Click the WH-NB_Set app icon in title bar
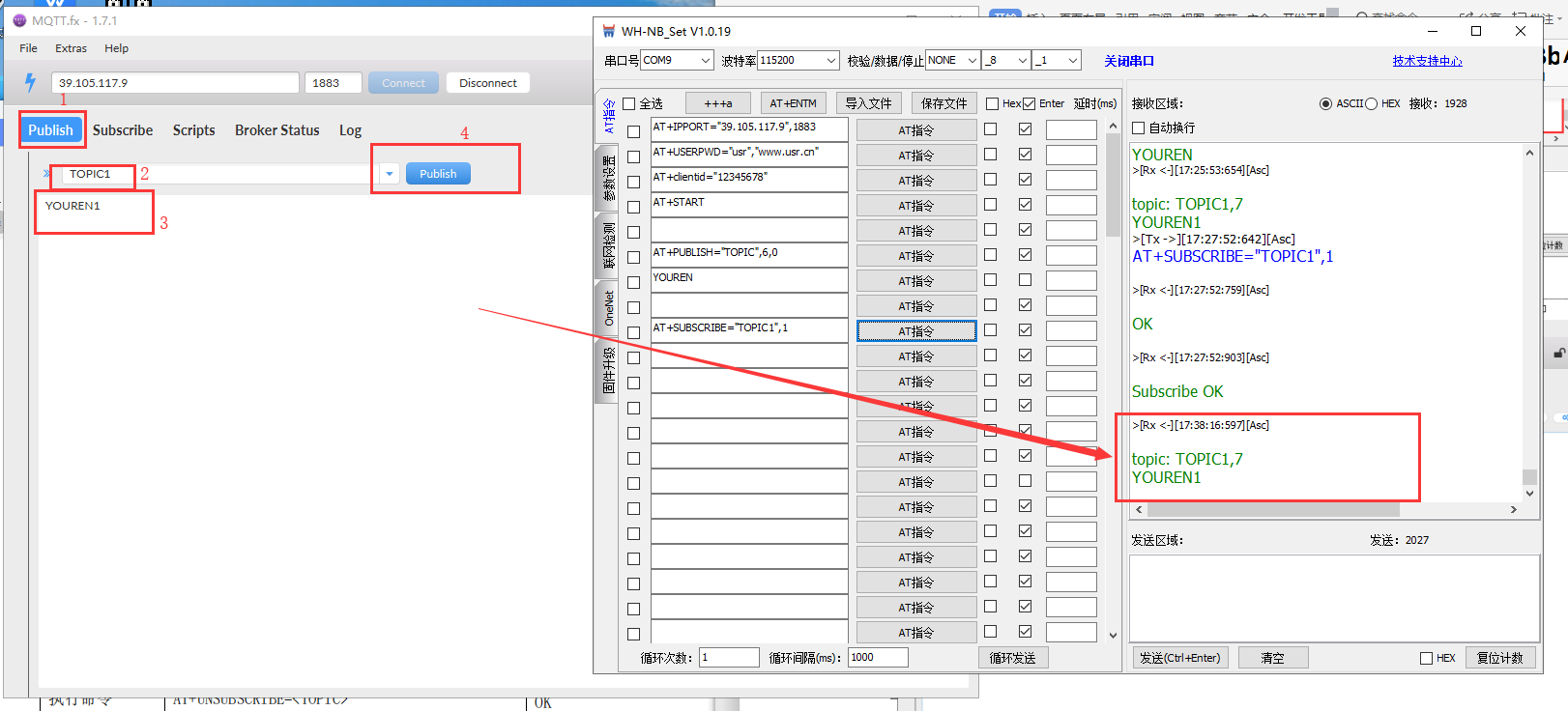The image size is (1568, 711). [x=609, y=31]
